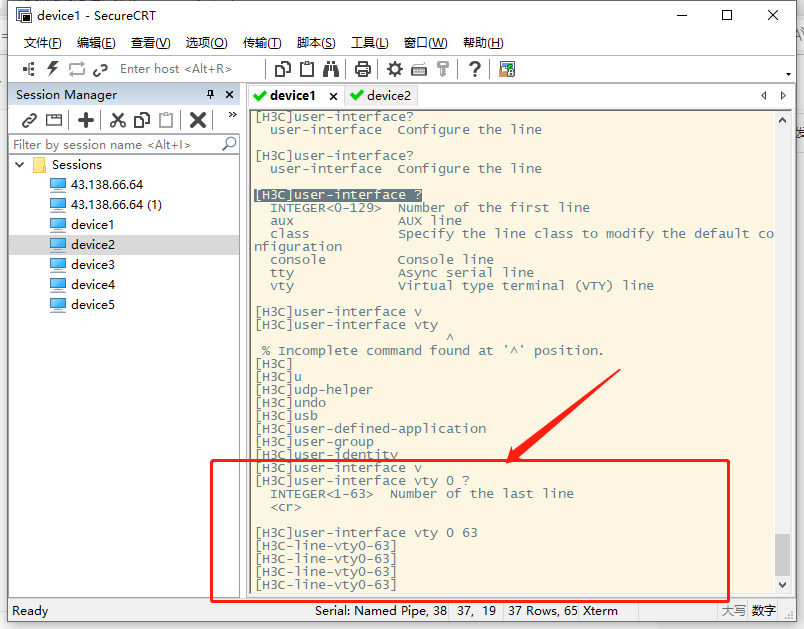The image size is (804, 629).
Task: Open the 工具(L) menu
Action: [370, 43]
